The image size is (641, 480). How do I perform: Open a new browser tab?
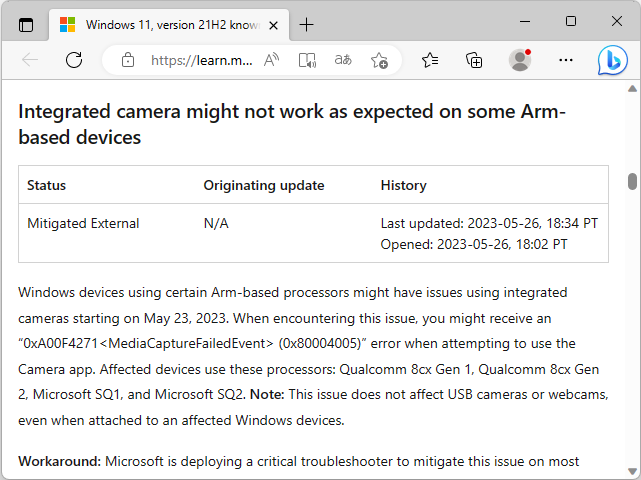[306, 24]
